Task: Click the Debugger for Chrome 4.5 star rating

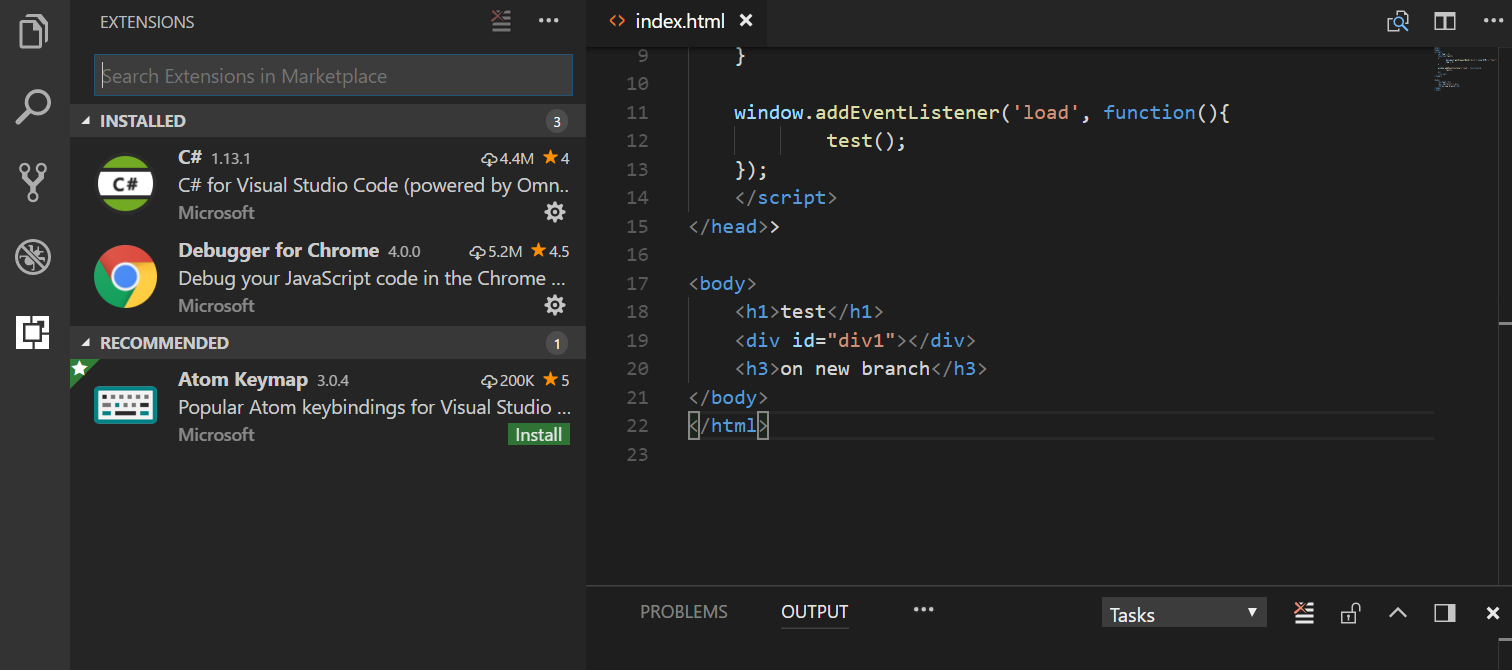Action: (550, 251)
